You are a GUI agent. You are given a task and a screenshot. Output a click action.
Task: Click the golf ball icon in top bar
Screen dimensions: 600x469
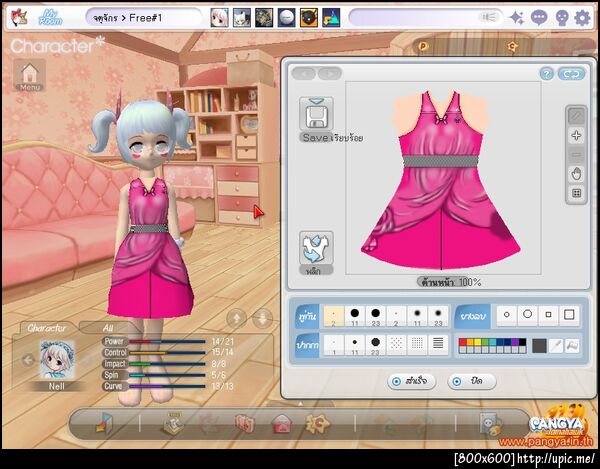pos(286,18)
